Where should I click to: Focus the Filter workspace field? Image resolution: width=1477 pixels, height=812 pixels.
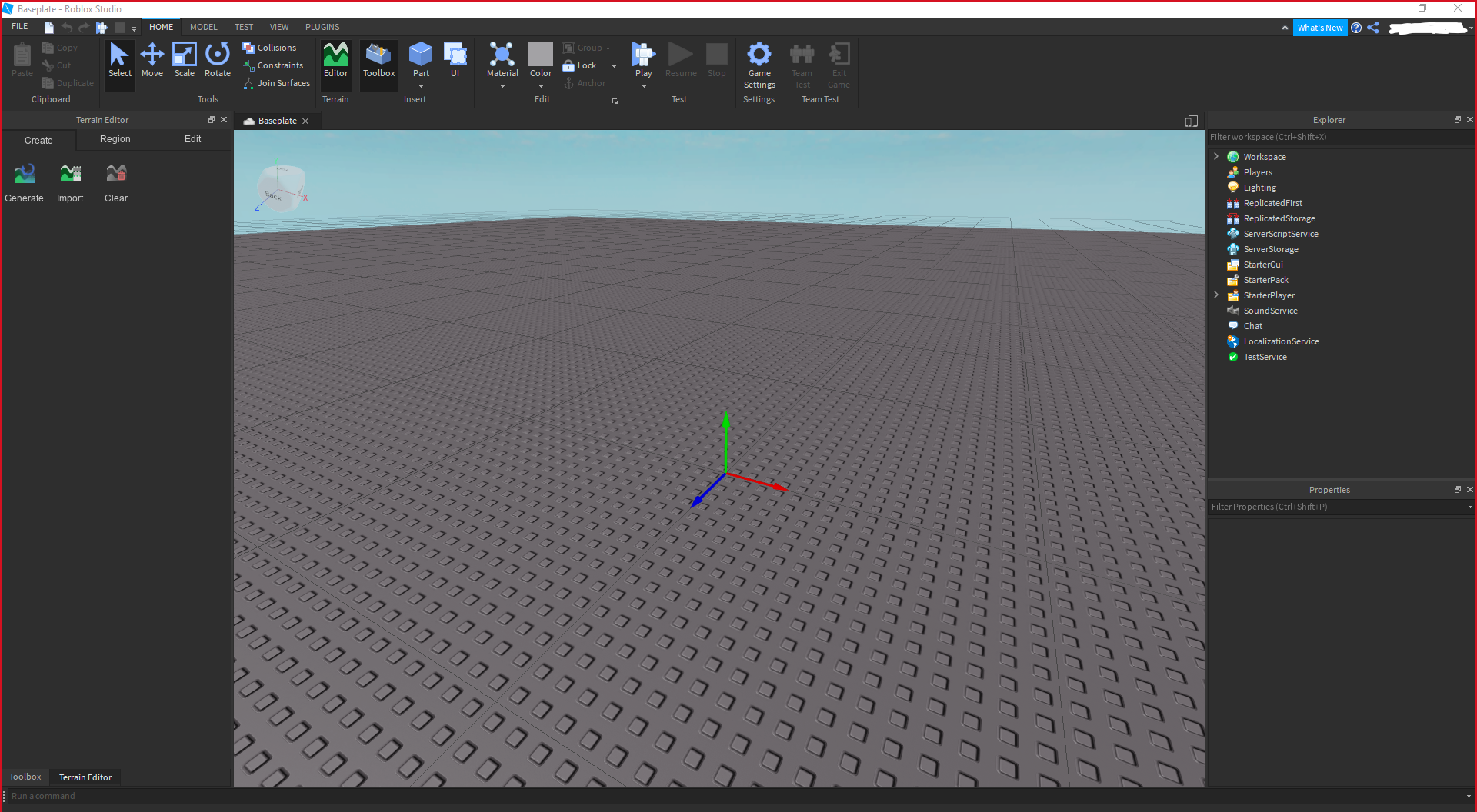click(1340, 137)
